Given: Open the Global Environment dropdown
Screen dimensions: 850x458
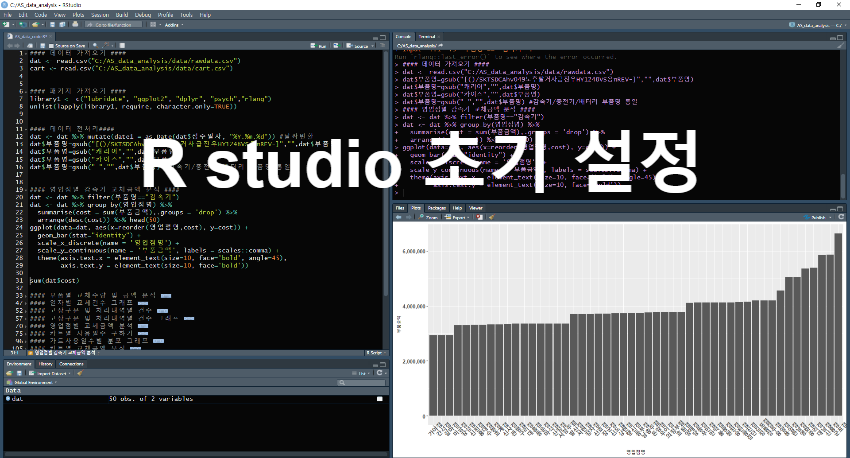Looking at the screenshot, I should (32, 383).
